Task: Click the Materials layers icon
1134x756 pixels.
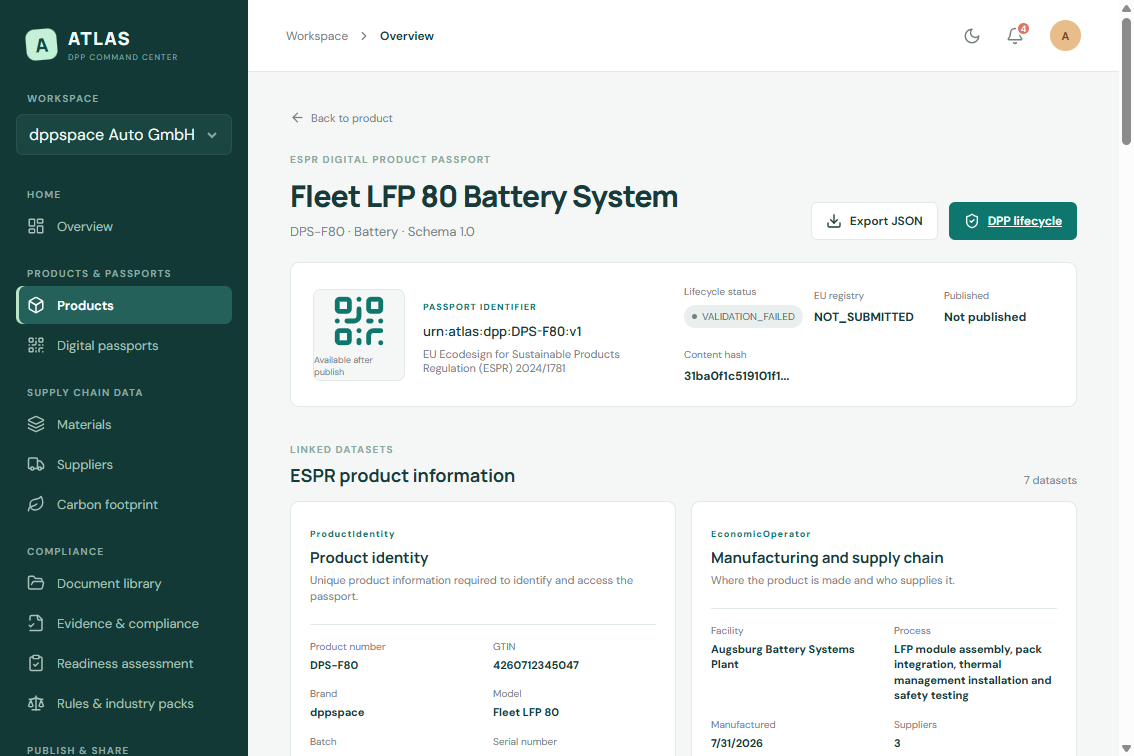Action: 35,425
